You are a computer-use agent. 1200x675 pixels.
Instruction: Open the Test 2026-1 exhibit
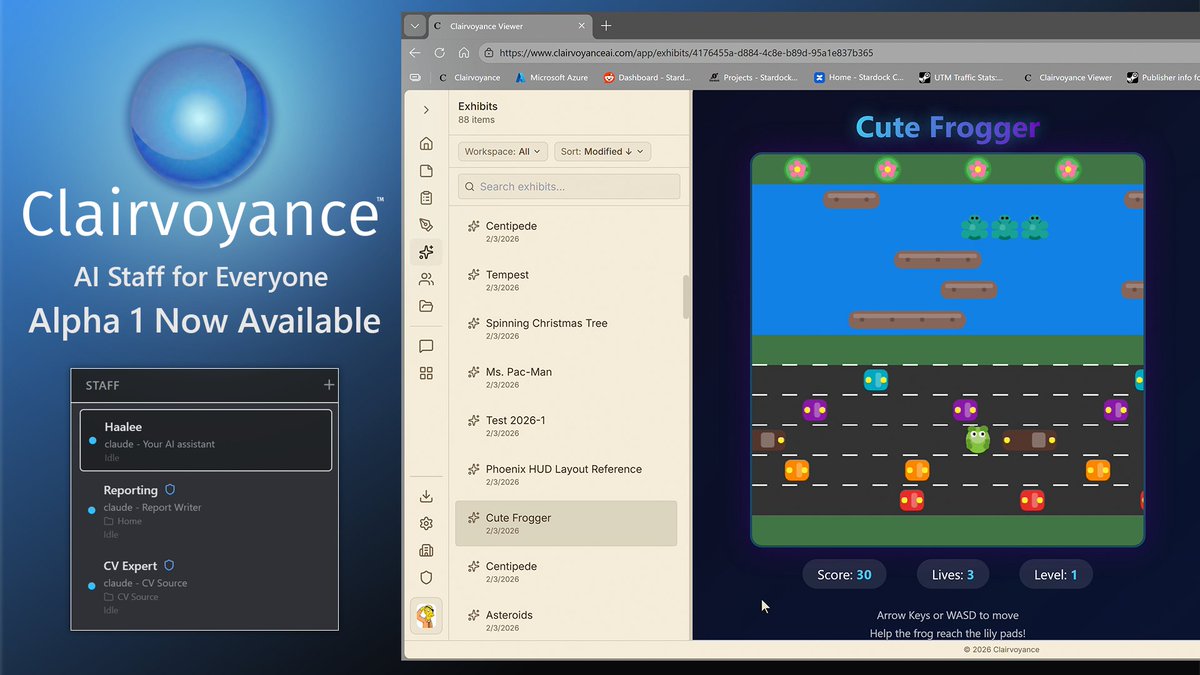[x=566, y=426]
